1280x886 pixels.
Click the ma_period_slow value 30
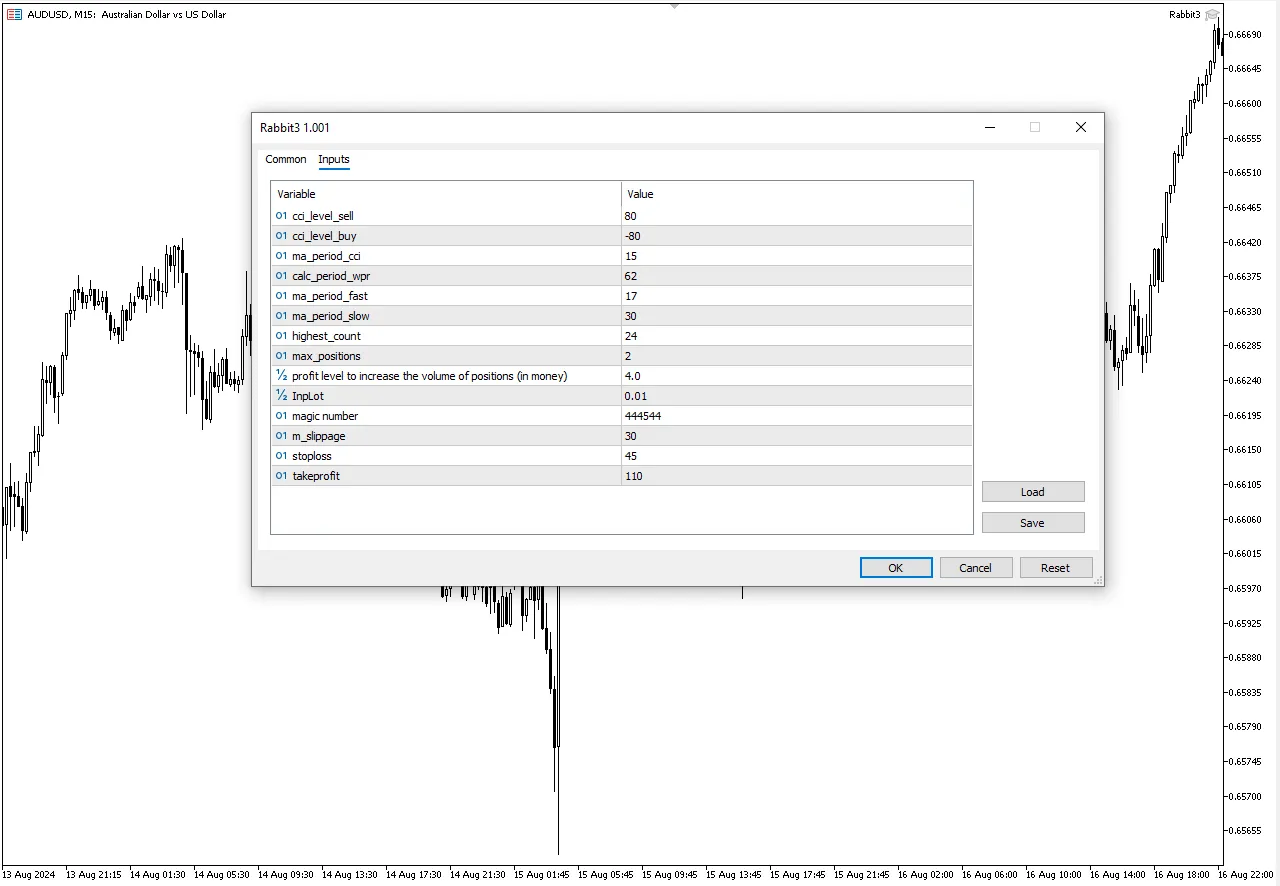click(x=630, y=316)
